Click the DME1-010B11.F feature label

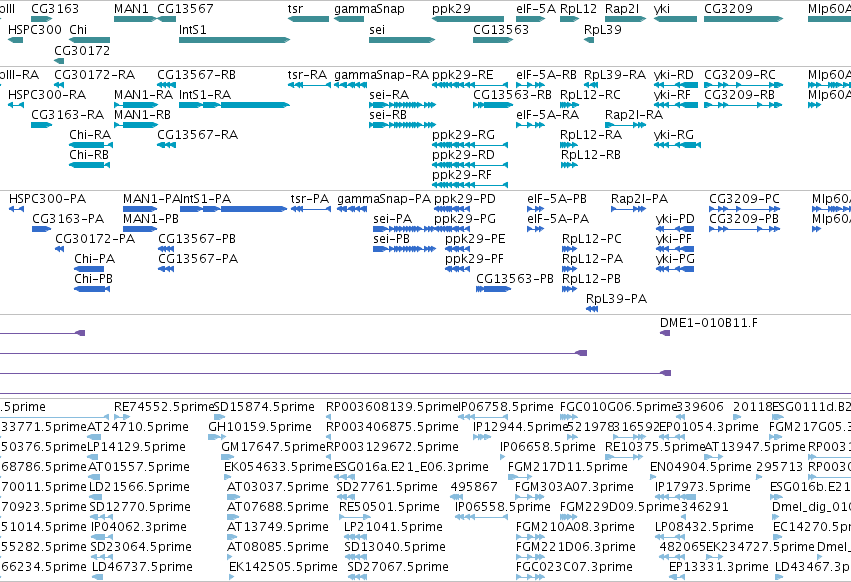pos(708,322)
